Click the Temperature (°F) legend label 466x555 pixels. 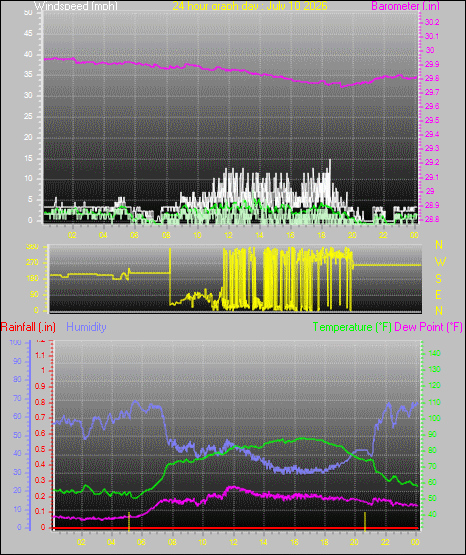(x=352, y=327)
